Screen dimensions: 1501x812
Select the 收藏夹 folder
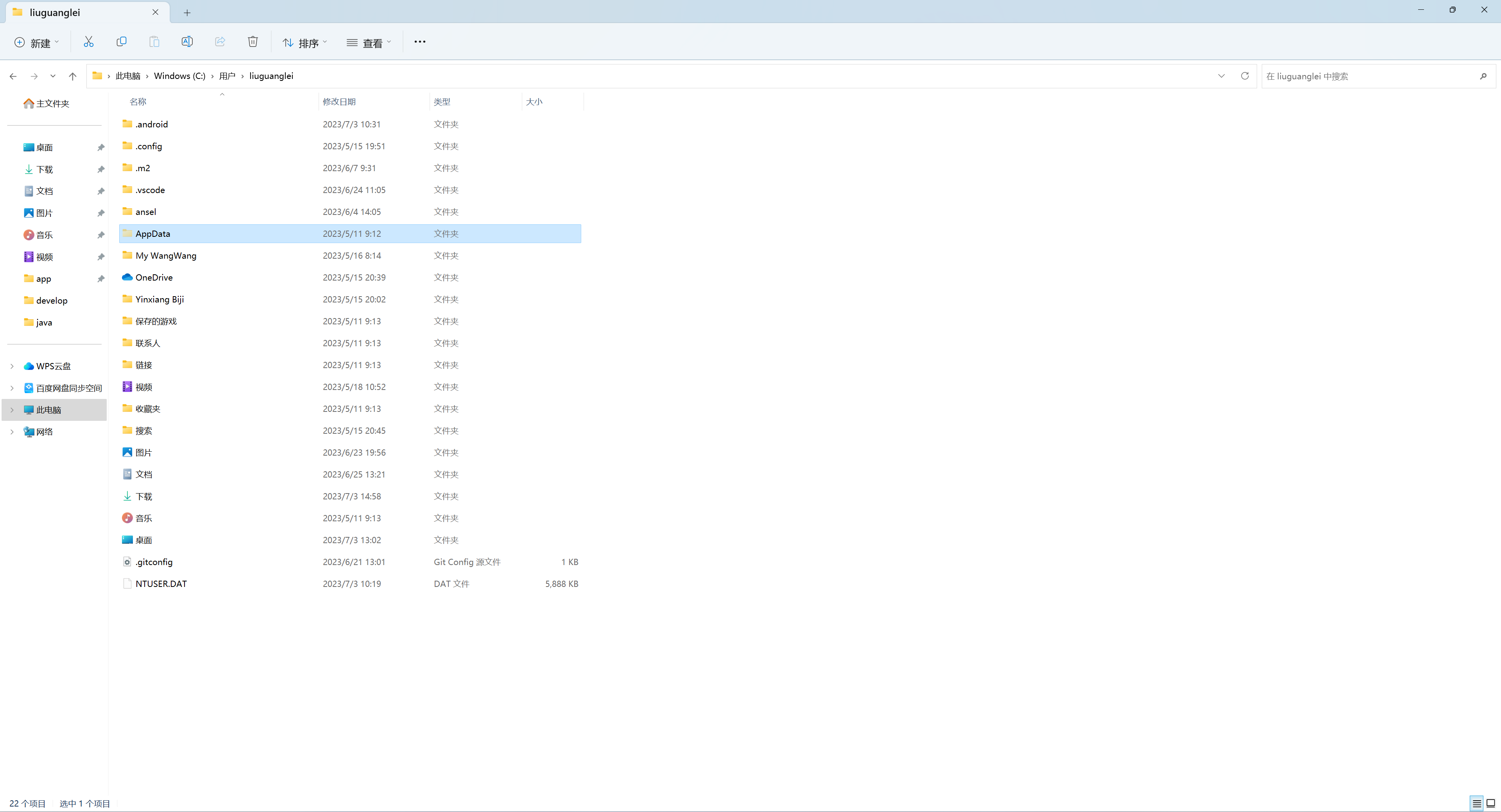click(x=350, y=409)
